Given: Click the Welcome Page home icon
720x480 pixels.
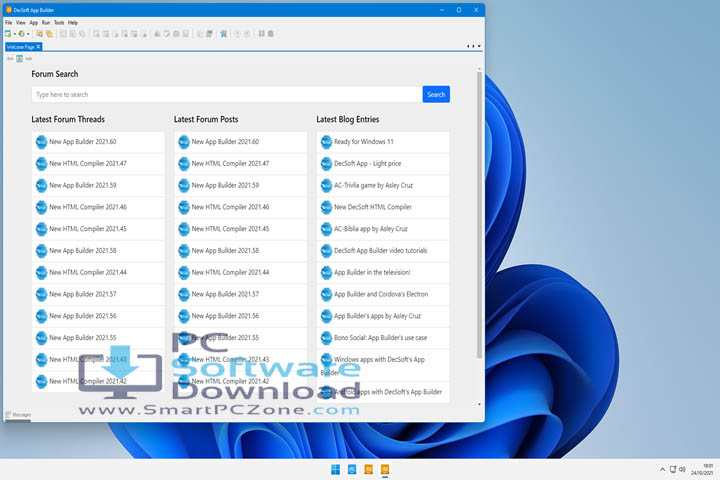Looking at the screenshot, I should 19,59.
